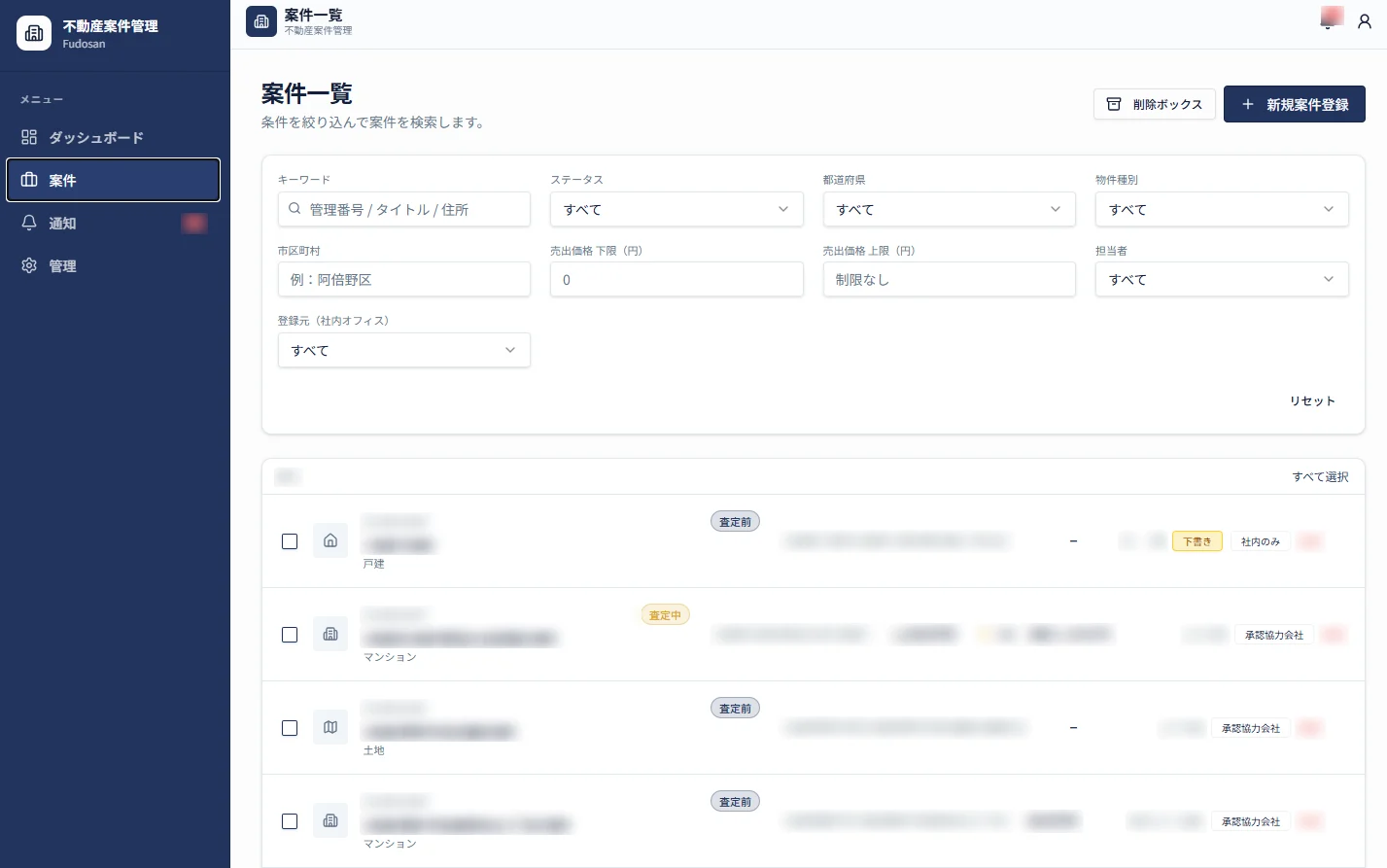Tick the checkbox for the 査定中 マンション row

(290, 635)
